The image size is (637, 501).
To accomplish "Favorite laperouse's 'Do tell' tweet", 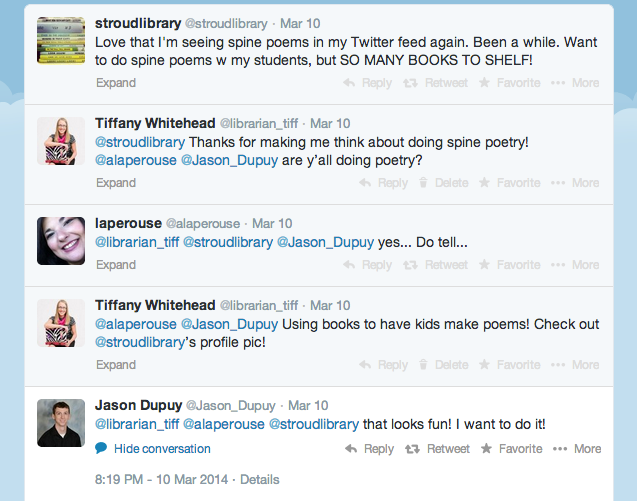I will point(509,265).
